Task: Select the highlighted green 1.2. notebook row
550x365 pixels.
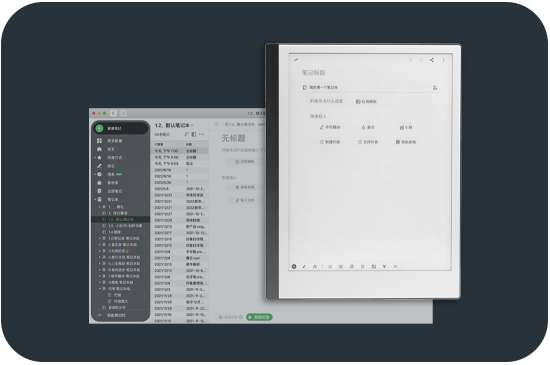Action: [x=121, y=219]
